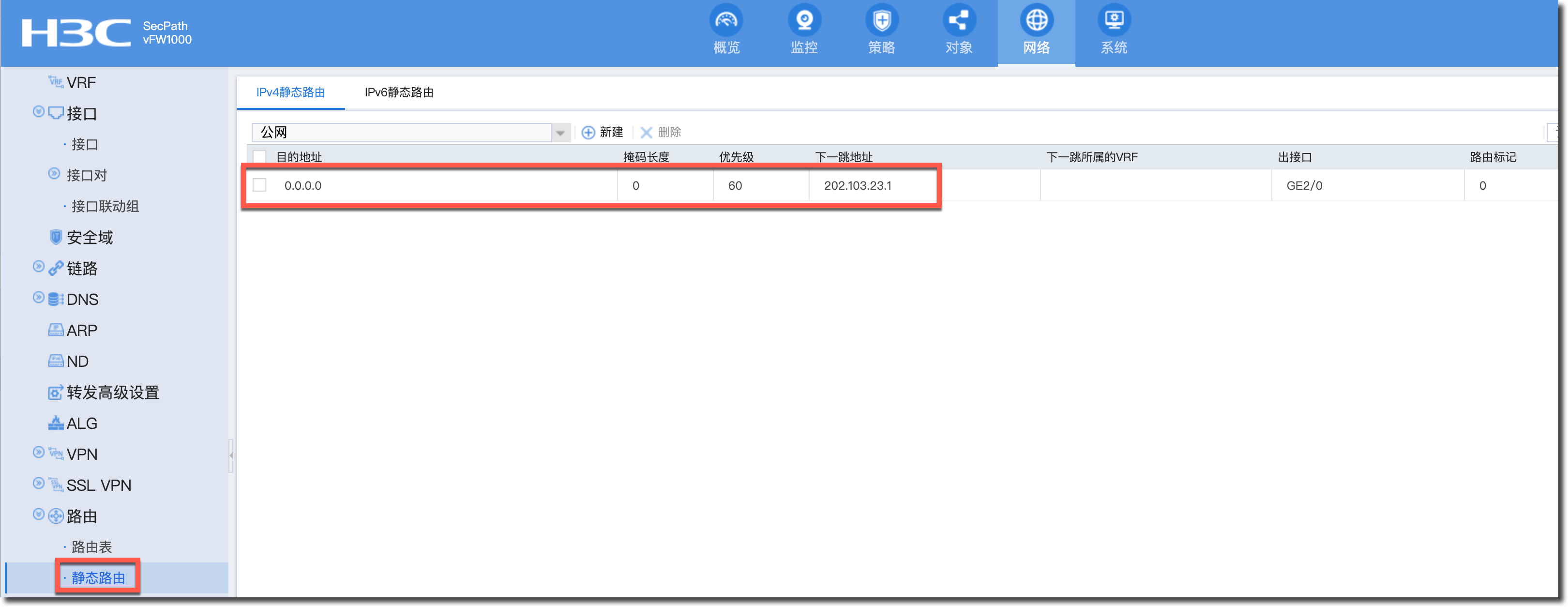Open the 公网 VRF dropdown arrow
1568x607 pixels.
tap(560, 132)
